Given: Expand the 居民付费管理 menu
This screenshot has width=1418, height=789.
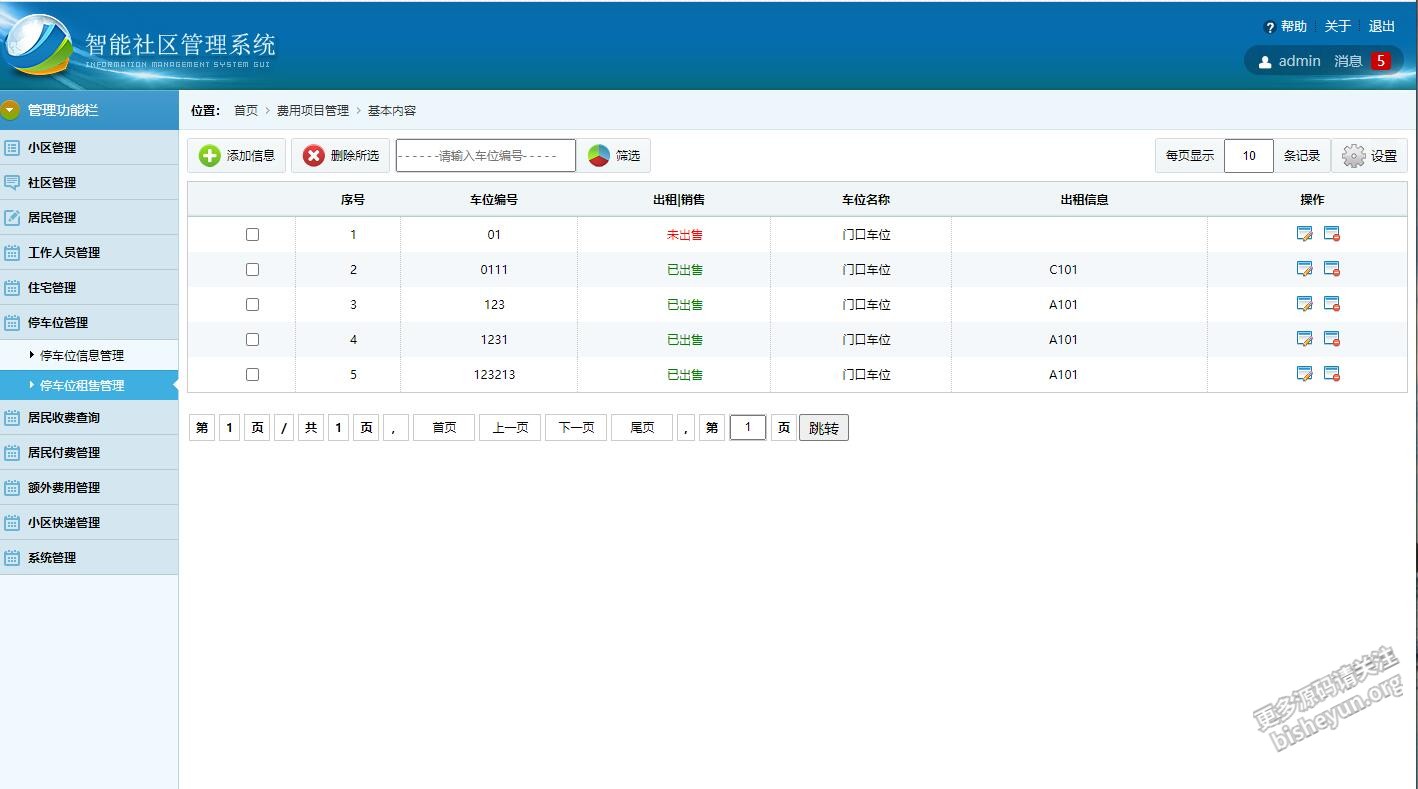Looking at the screenshot, I should [x=89, y=452].
